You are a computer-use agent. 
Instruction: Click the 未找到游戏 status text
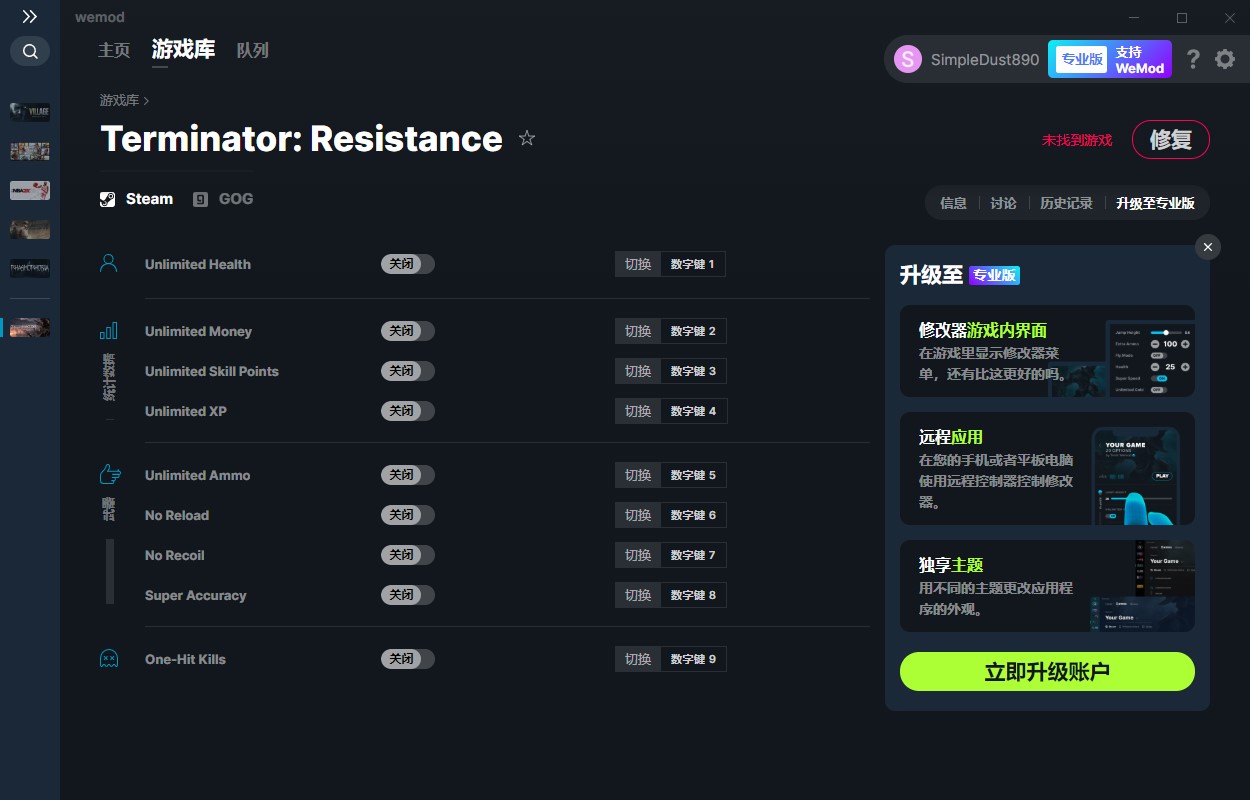click(1077, 140)
